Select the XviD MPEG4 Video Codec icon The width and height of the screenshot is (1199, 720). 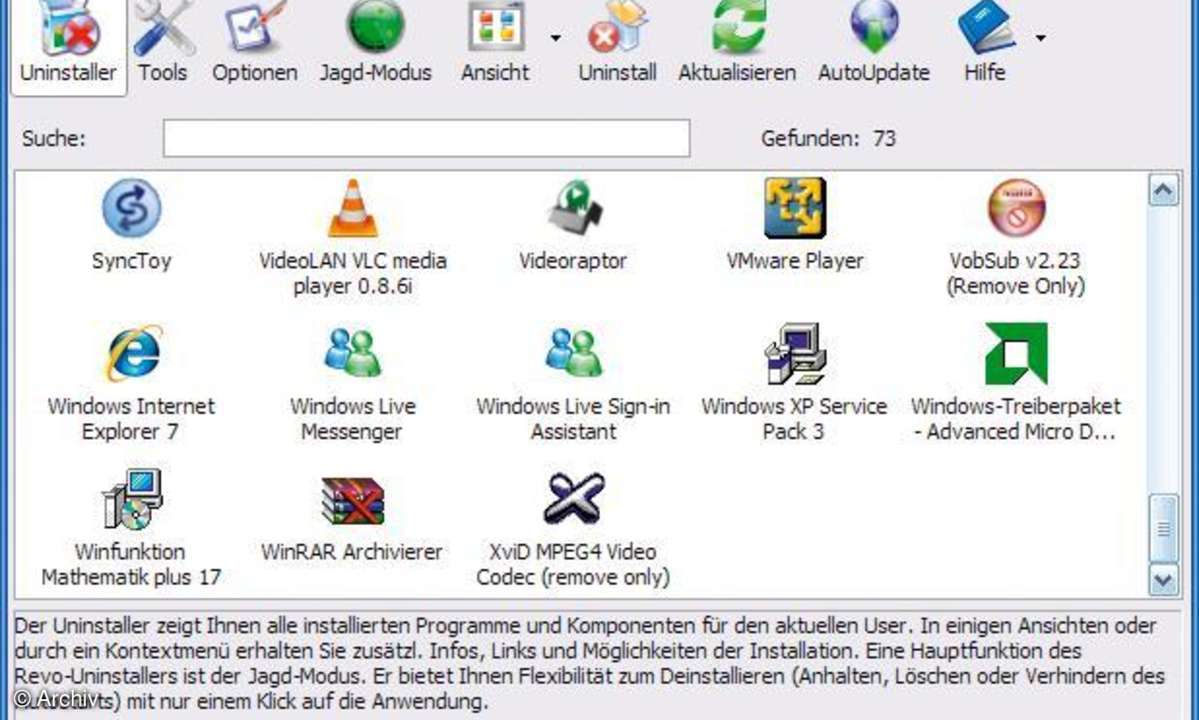point(574,498)
